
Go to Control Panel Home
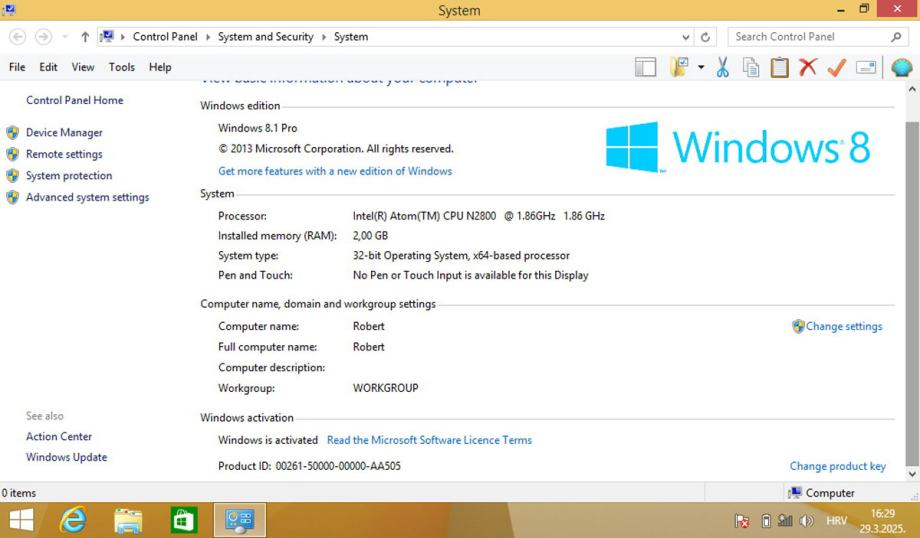click(75, 100)
